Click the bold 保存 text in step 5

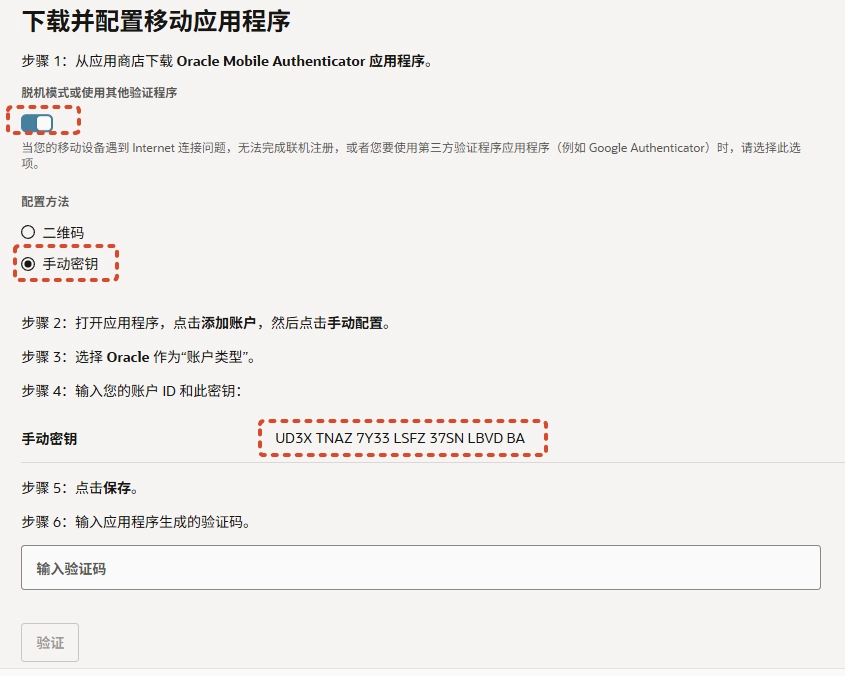coord(119,489)
